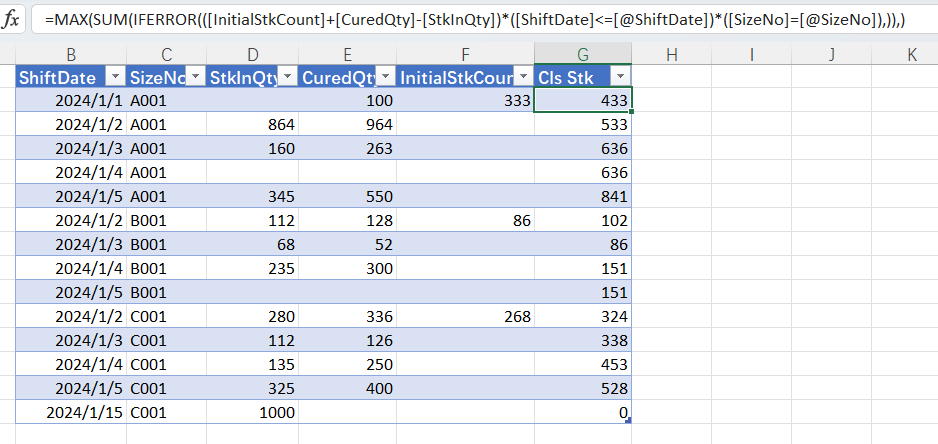Screen dimensions: 938x444
Task: Select CuredQty cell showing 300
Action: point(347,268)
